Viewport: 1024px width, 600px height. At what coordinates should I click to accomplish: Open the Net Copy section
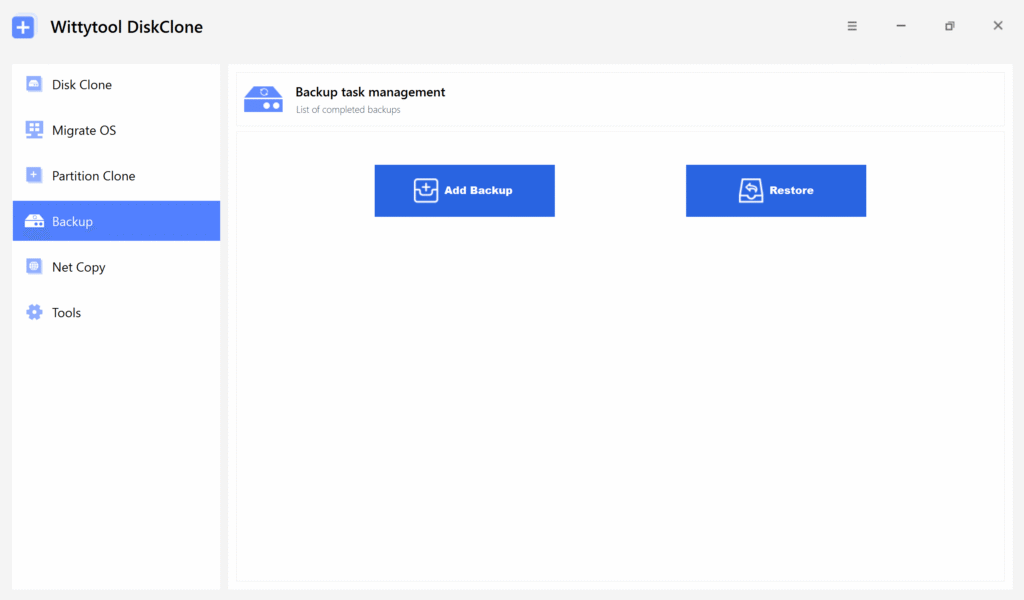click(x=116, y=266)
